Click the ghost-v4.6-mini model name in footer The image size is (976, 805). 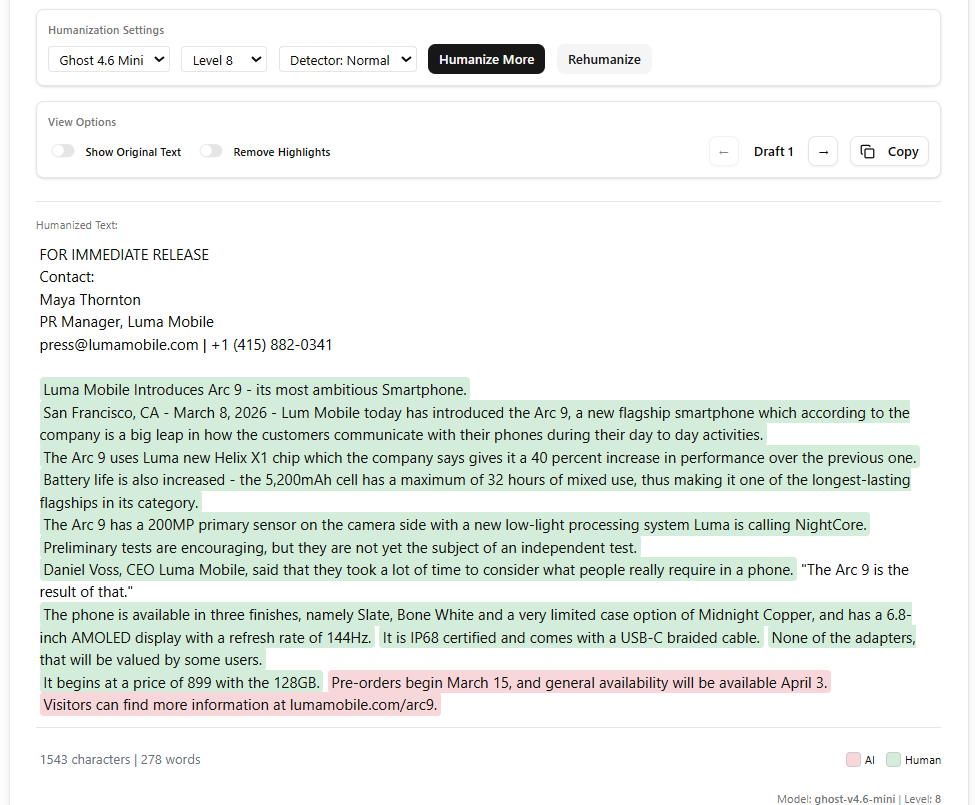(855, 798)
